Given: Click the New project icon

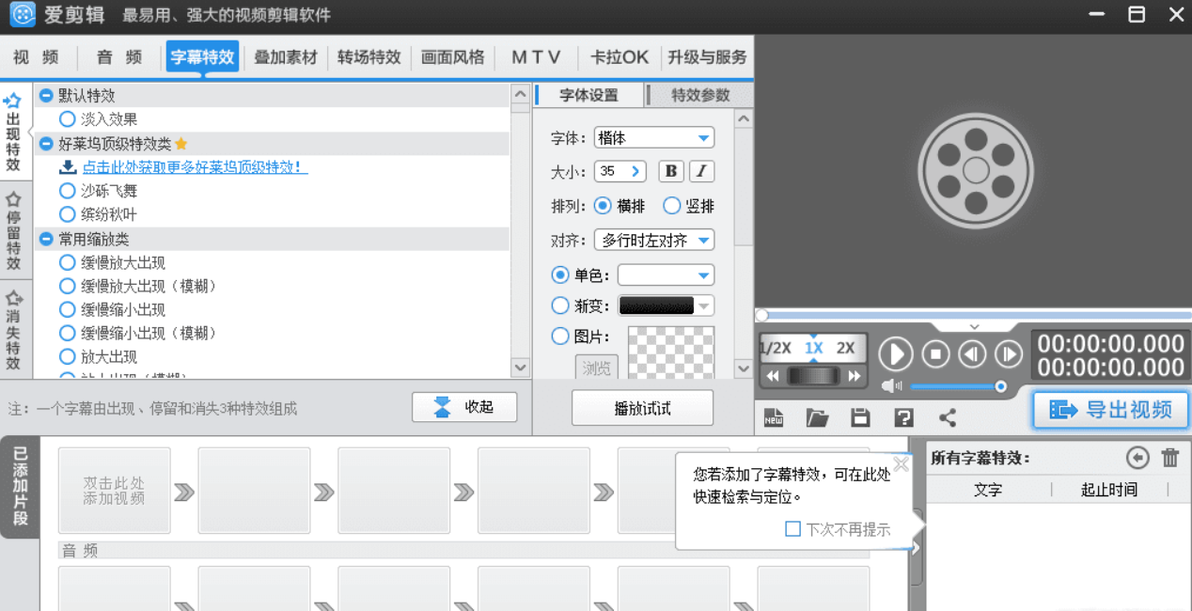Looking at the screenshot, I should (x=774, y=418).
